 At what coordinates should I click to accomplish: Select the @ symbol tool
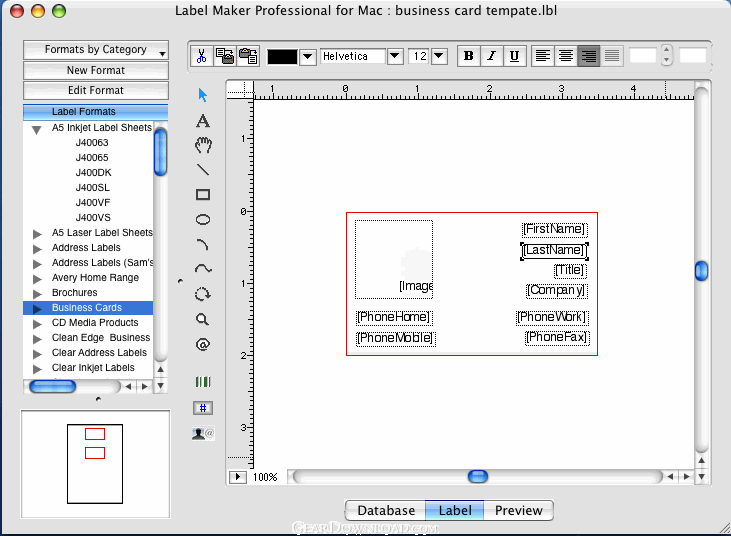(x=203, y=344)
